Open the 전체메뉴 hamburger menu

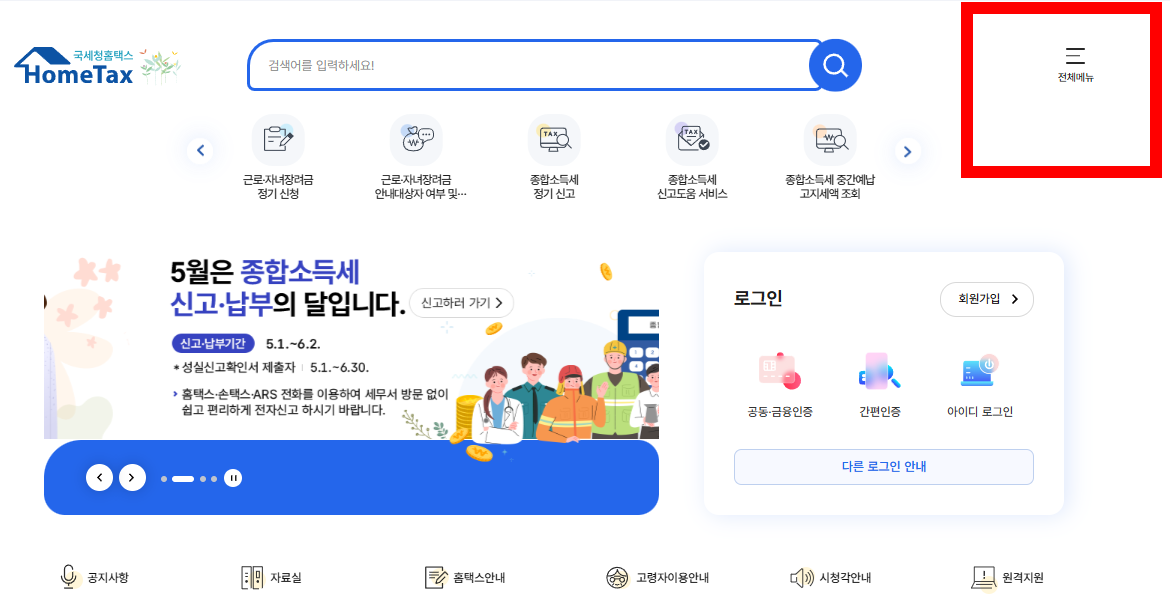coord(1075,65)
